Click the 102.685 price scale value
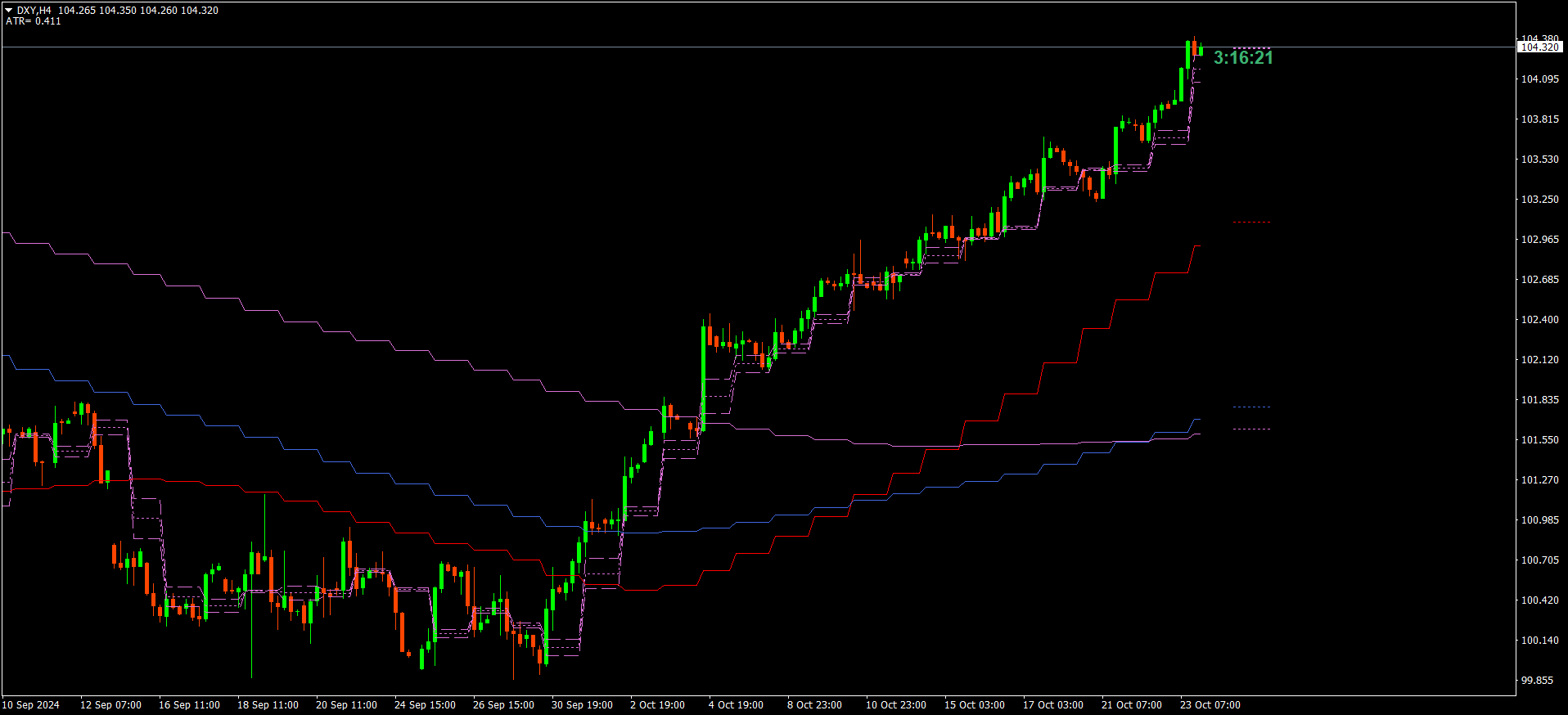The height and width of the screenshot is (715, 1568). click(x=1539, y=280)
